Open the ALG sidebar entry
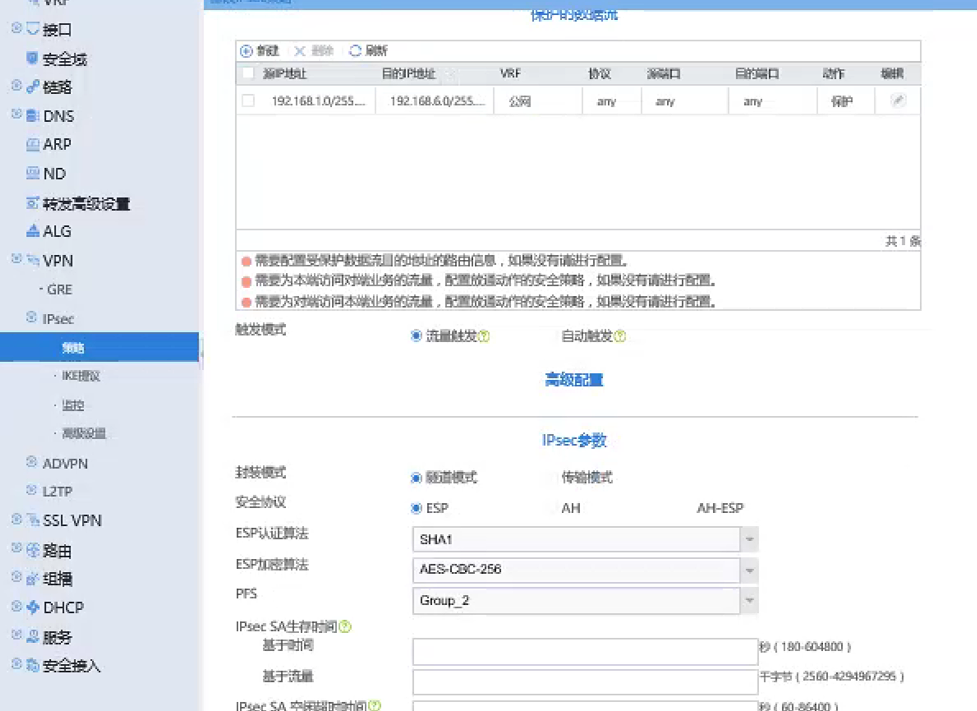977x711 pixels. click(x=56, y=231)
